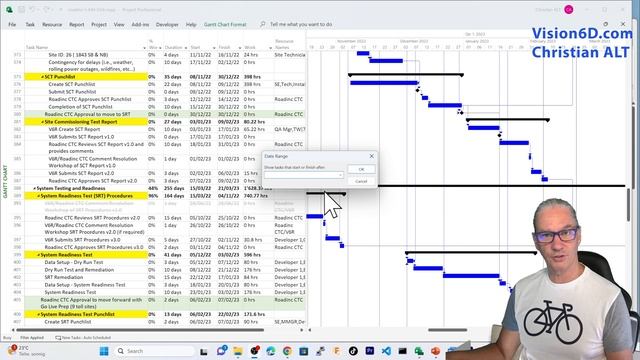Select task 'Roadinc CTC Approval to move to SRT'
The width and height of the screenshot is (640, 360).
(87, 114)
